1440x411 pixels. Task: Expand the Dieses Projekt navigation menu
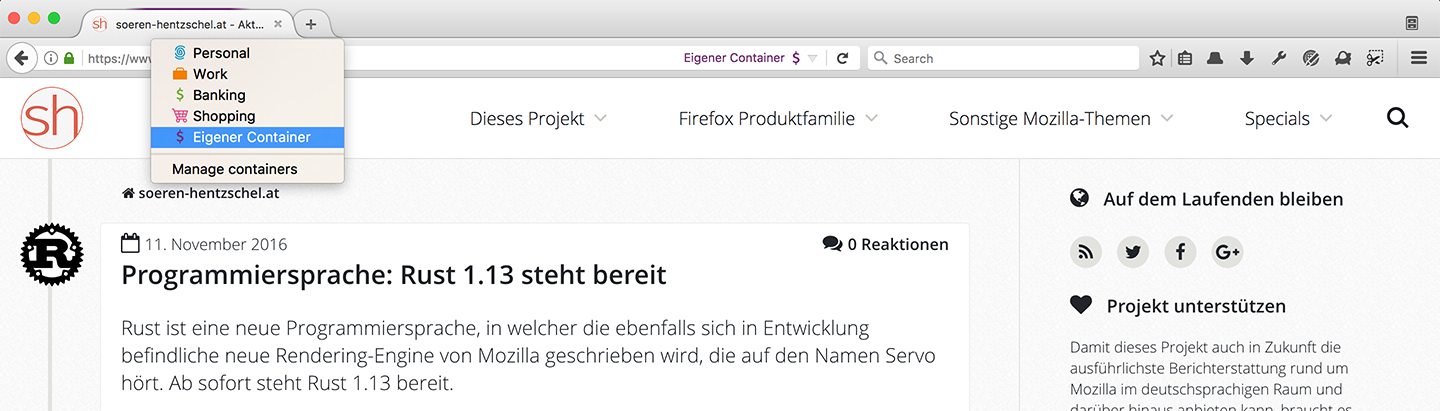pyautogui.click(x=538, y=119)
